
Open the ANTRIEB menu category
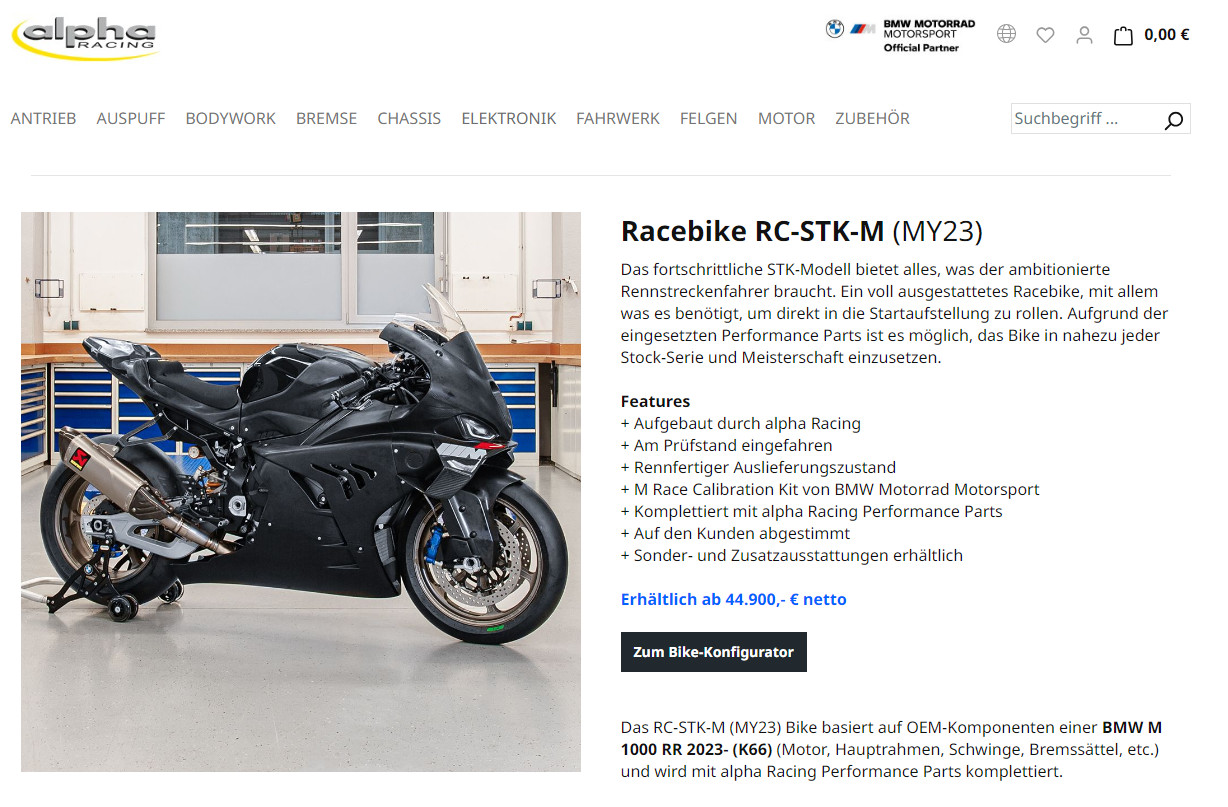pyautogui.click(x=43, y=118)
